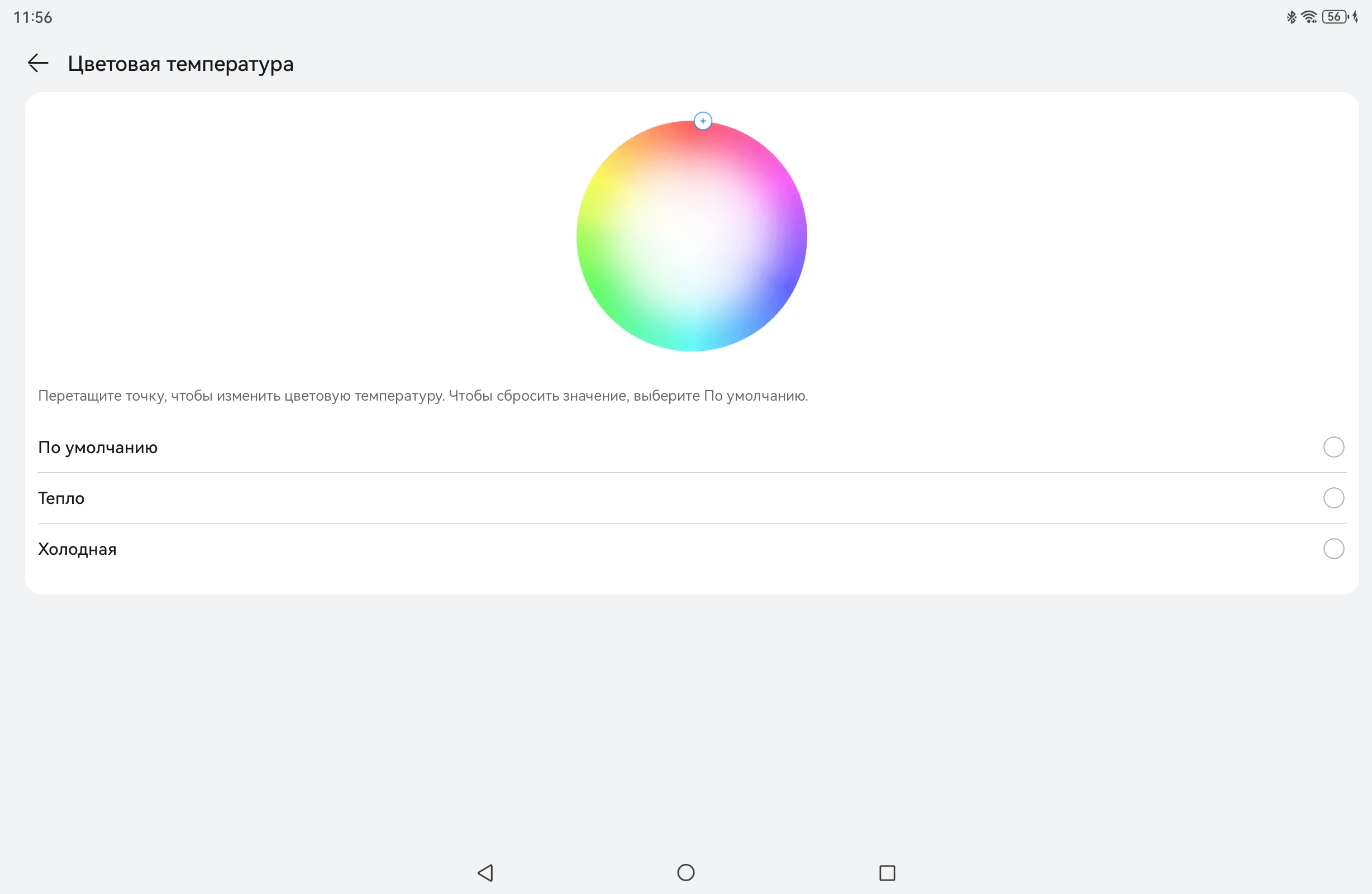Screen dimensions: 1372x894
Task: Tap the Холодная option label
Action: (x=77, y=549)
